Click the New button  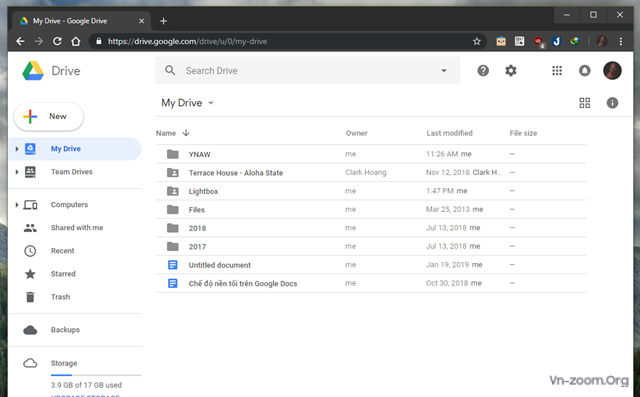click(x=49, y=117)
